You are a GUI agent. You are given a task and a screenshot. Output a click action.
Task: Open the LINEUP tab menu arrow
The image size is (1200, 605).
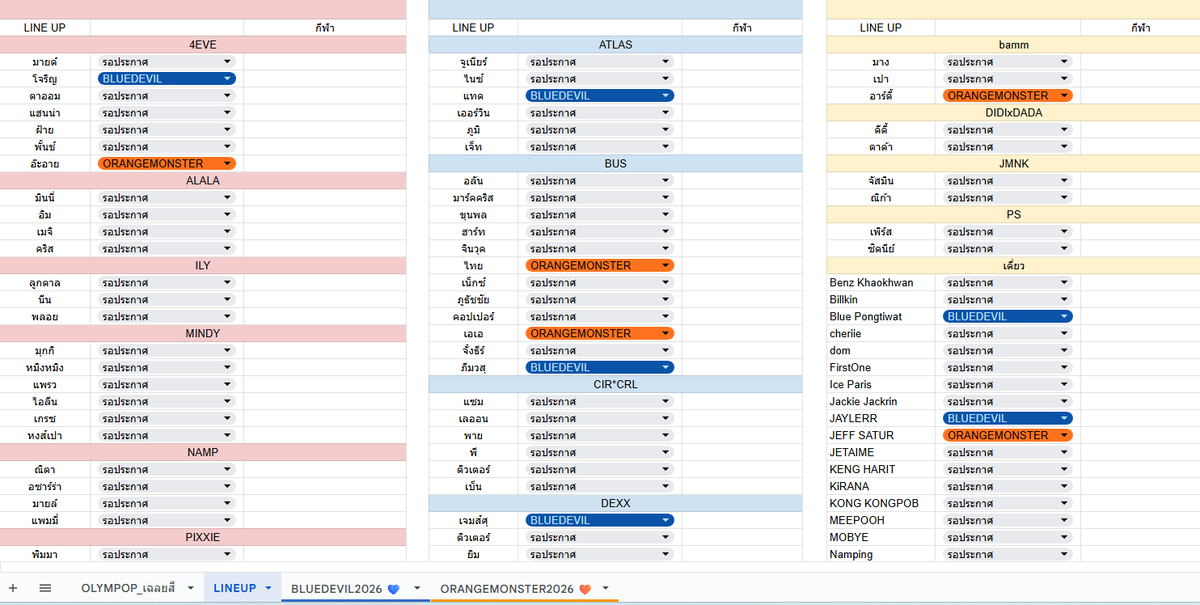[268, 589]
